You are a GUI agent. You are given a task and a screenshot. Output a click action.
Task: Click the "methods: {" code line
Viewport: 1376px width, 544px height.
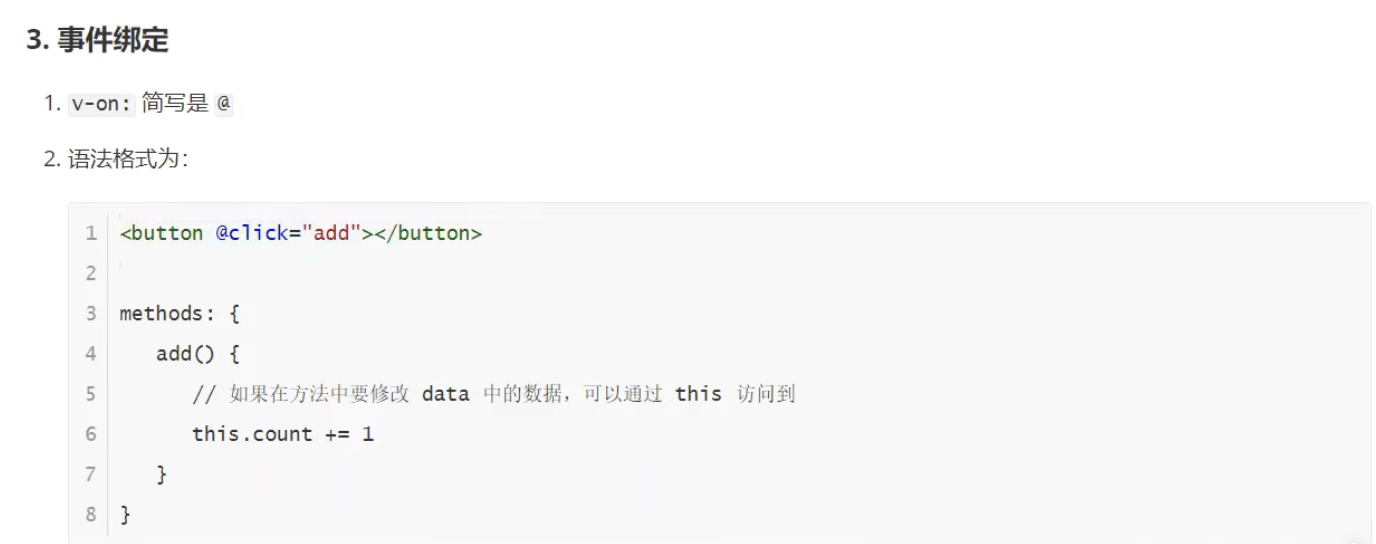pyautogui.click(x=180, y=313)
